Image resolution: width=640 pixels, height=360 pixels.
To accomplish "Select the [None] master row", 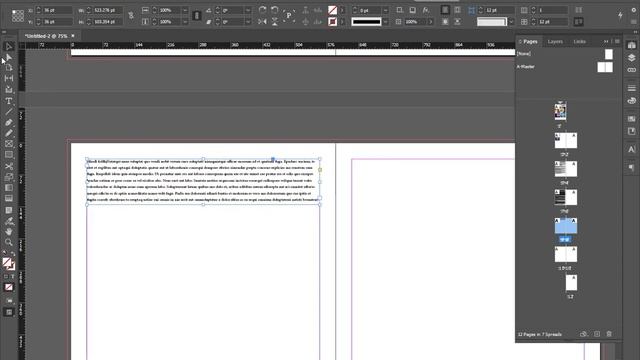I will [x=565, y=53].
